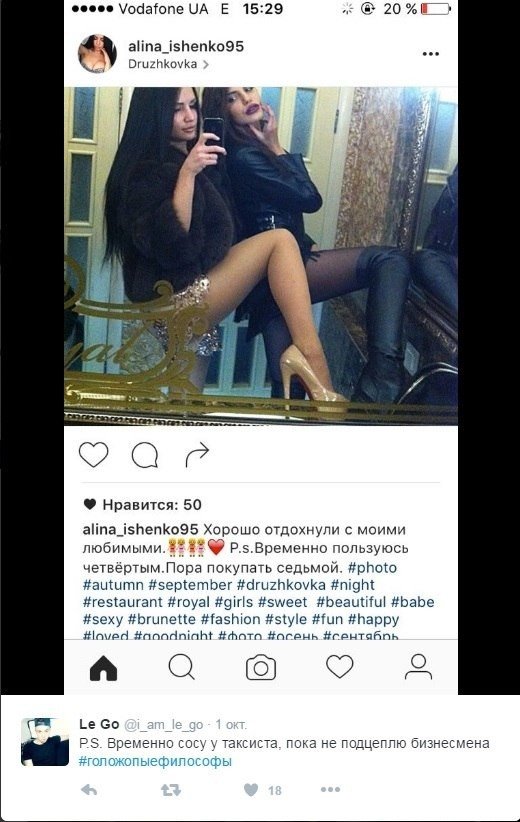Expand Druzhkovka location chevron
This screenshot has height=822, width=520.
[x=206, y=64]
